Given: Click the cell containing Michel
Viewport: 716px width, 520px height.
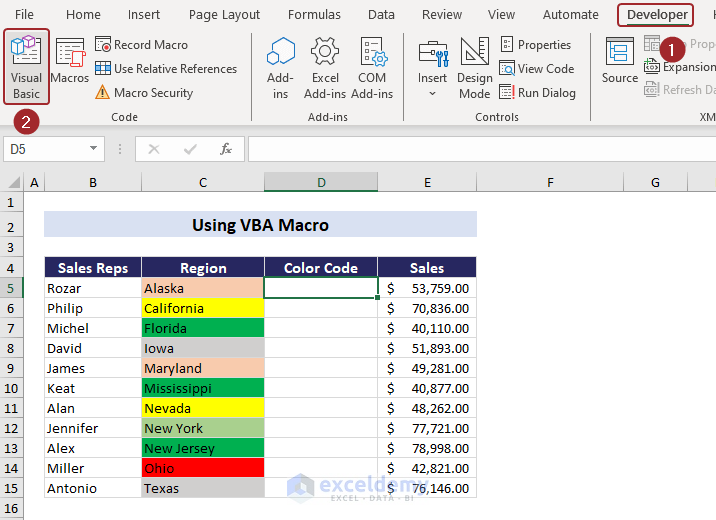Looking at the screenshot, I should click(93, 328).
